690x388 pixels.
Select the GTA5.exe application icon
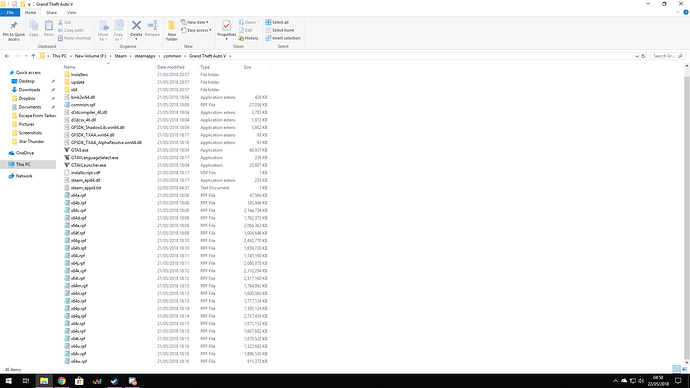coord(67,150)
